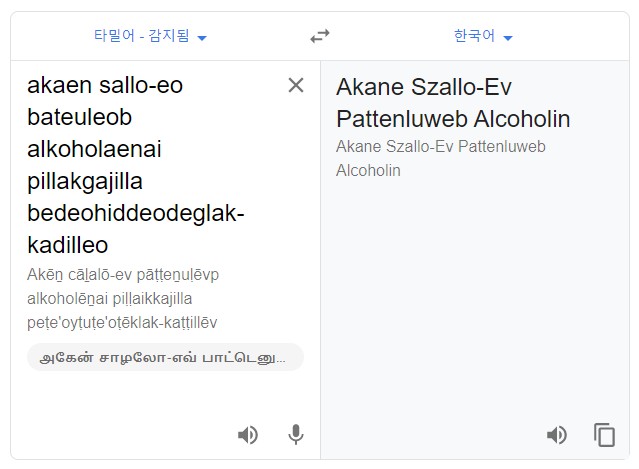Screen dimensions: 639x469
Task: Apply the Tamil script suggestion chip
Action: [165, 357]
